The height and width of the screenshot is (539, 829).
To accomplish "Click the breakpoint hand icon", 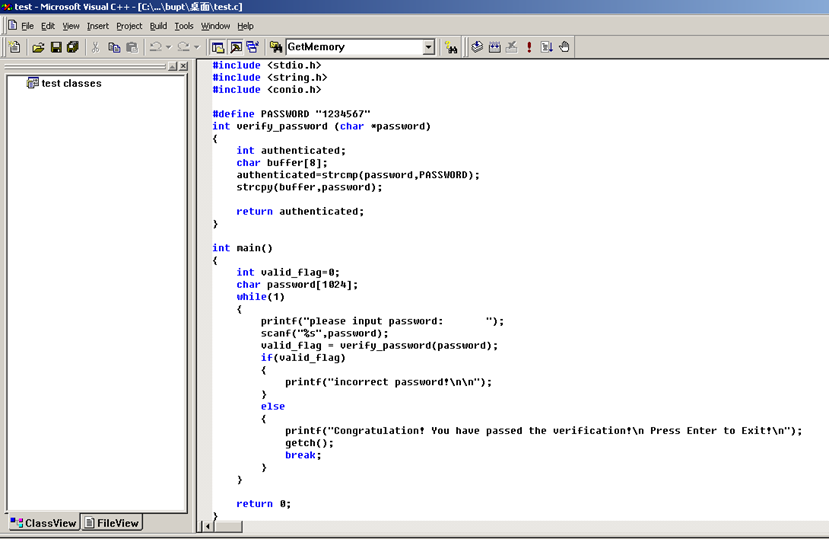I will tap(564, 47).
